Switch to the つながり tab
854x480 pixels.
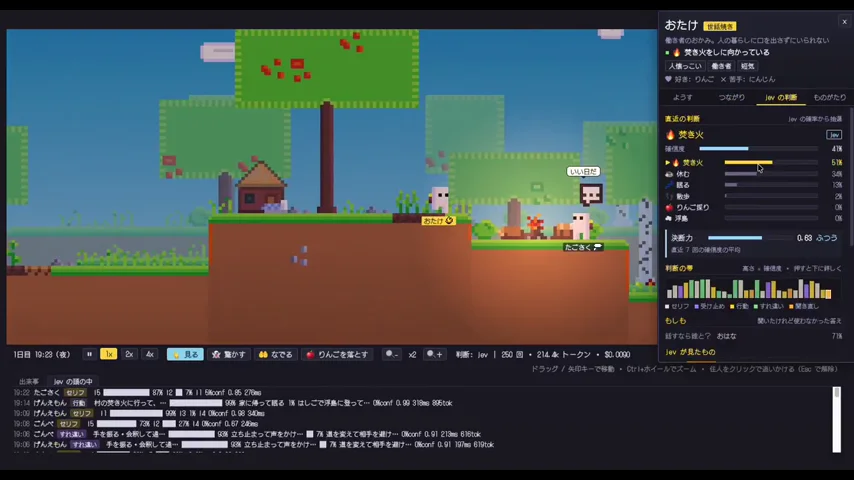(731, 98)
